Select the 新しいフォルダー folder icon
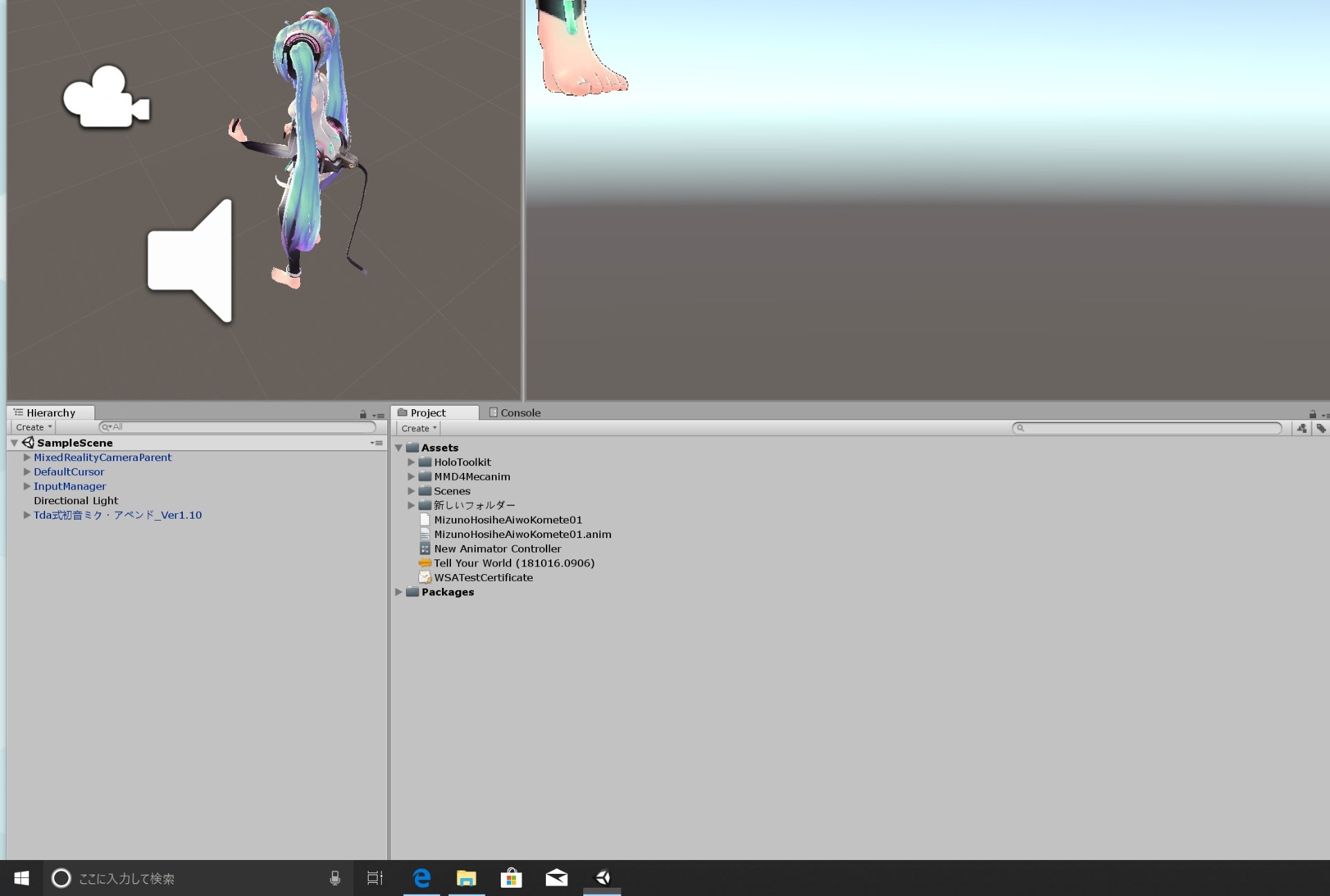1330x896 pixels. point(425,505)
